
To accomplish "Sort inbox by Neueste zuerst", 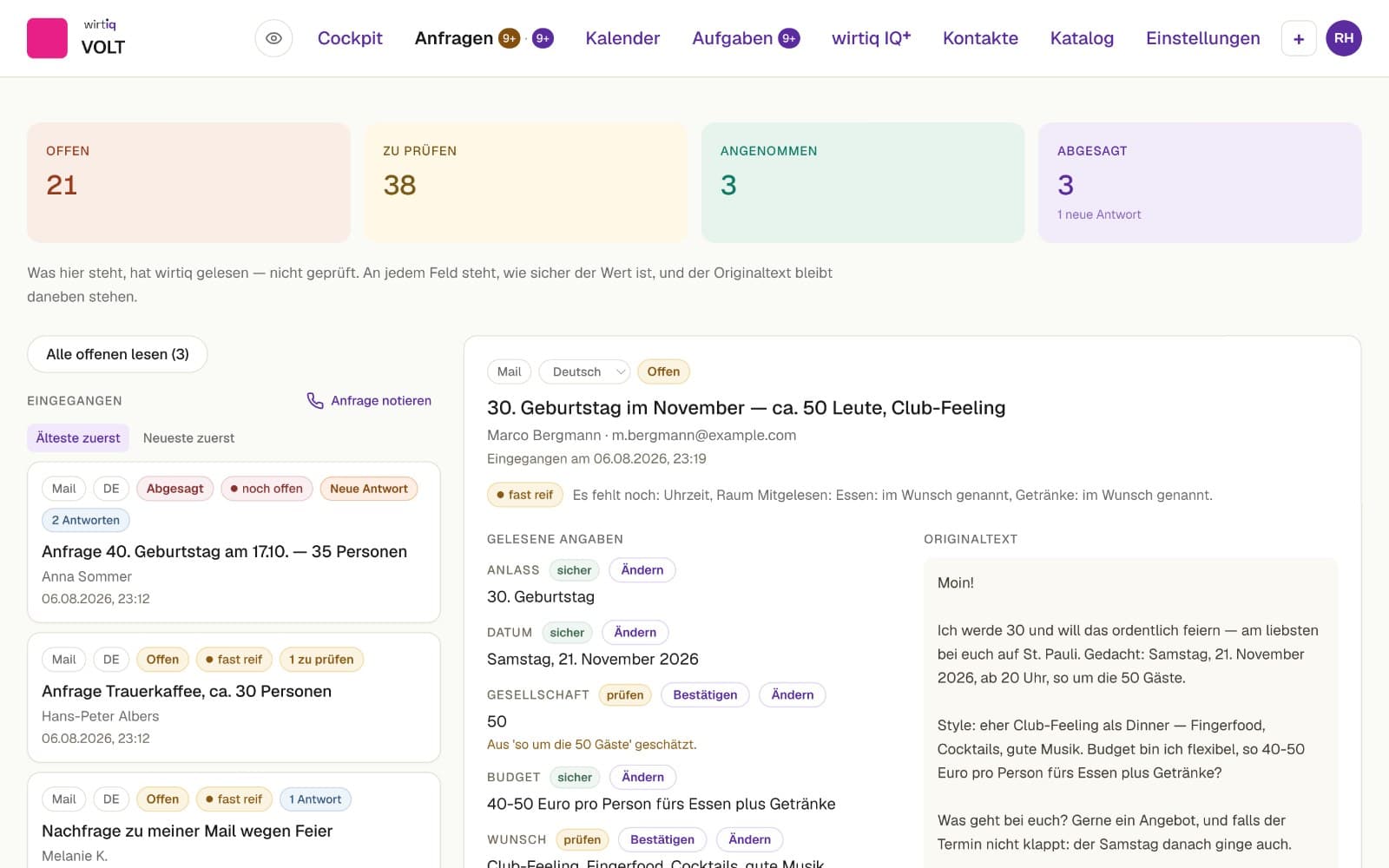I will [188, 438].
